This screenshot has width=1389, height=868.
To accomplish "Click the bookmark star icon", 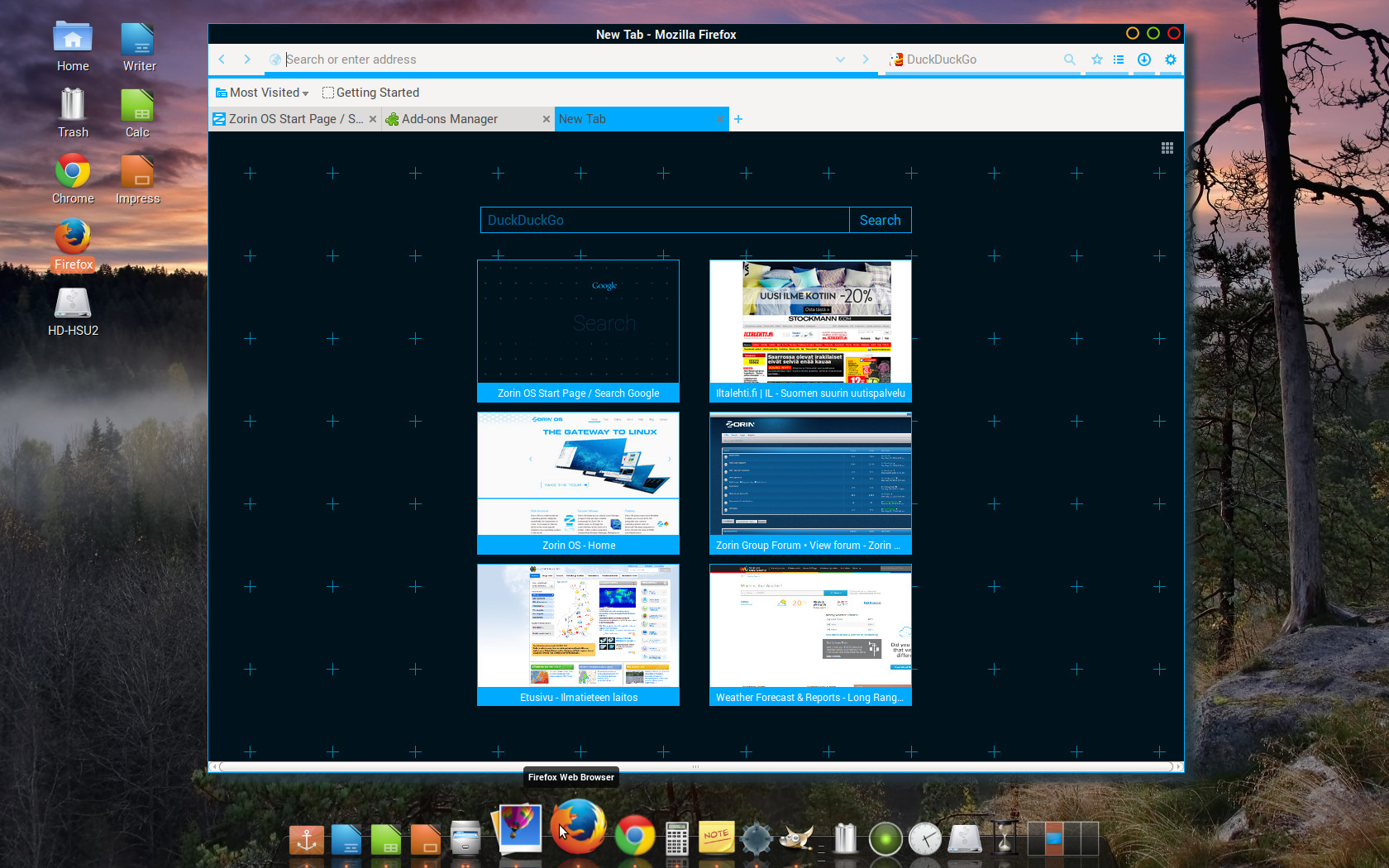I will [x=1096, y=60].
